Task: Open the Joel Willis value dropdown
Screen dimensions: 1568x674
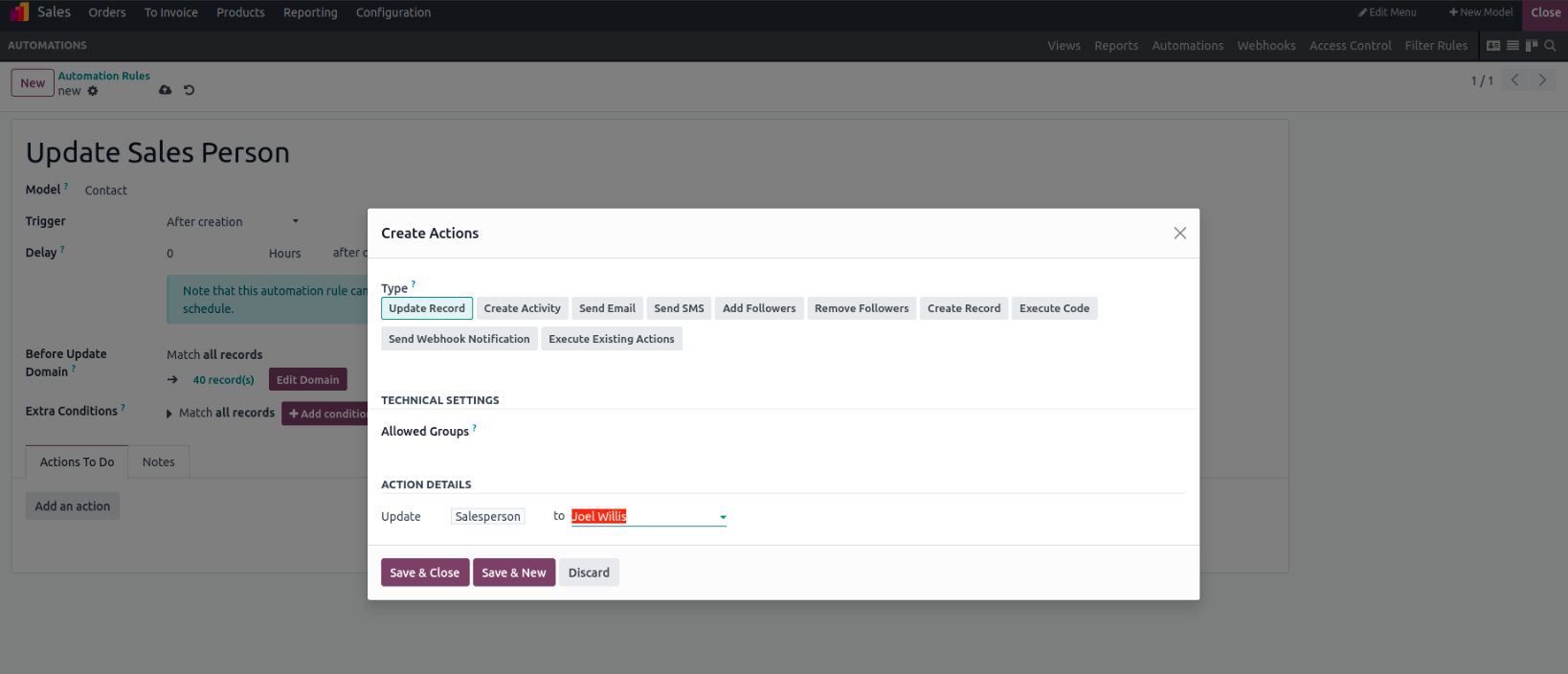Action: point(723,517)
